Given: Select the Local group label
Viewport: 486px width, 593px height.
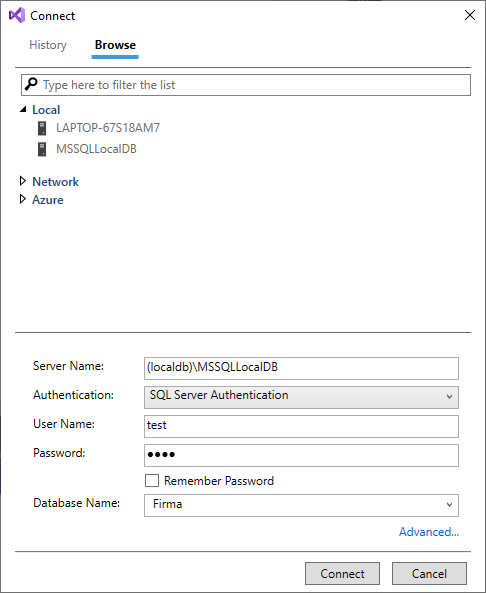Looking at the screenshot, I should (46, 110).
